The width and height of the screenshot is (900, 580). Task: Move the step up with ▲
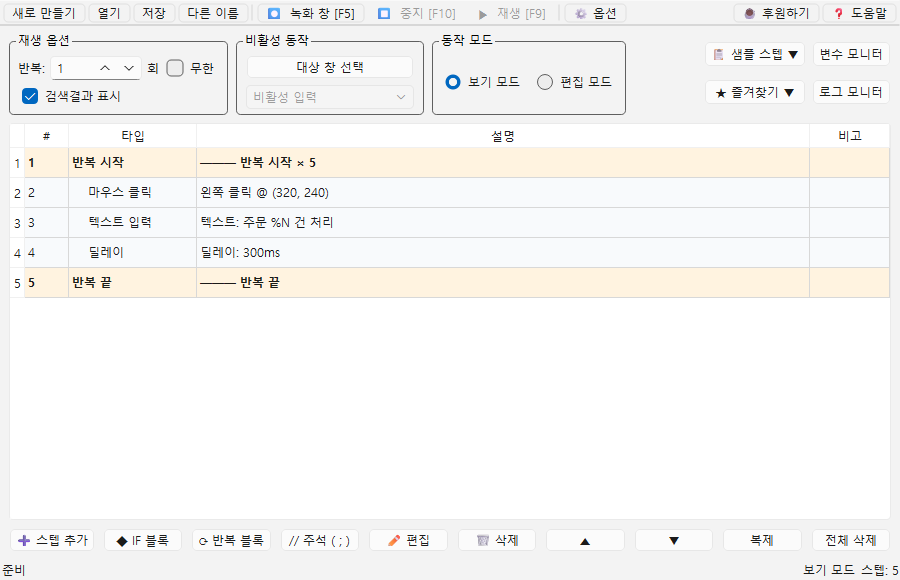point(585,540)
